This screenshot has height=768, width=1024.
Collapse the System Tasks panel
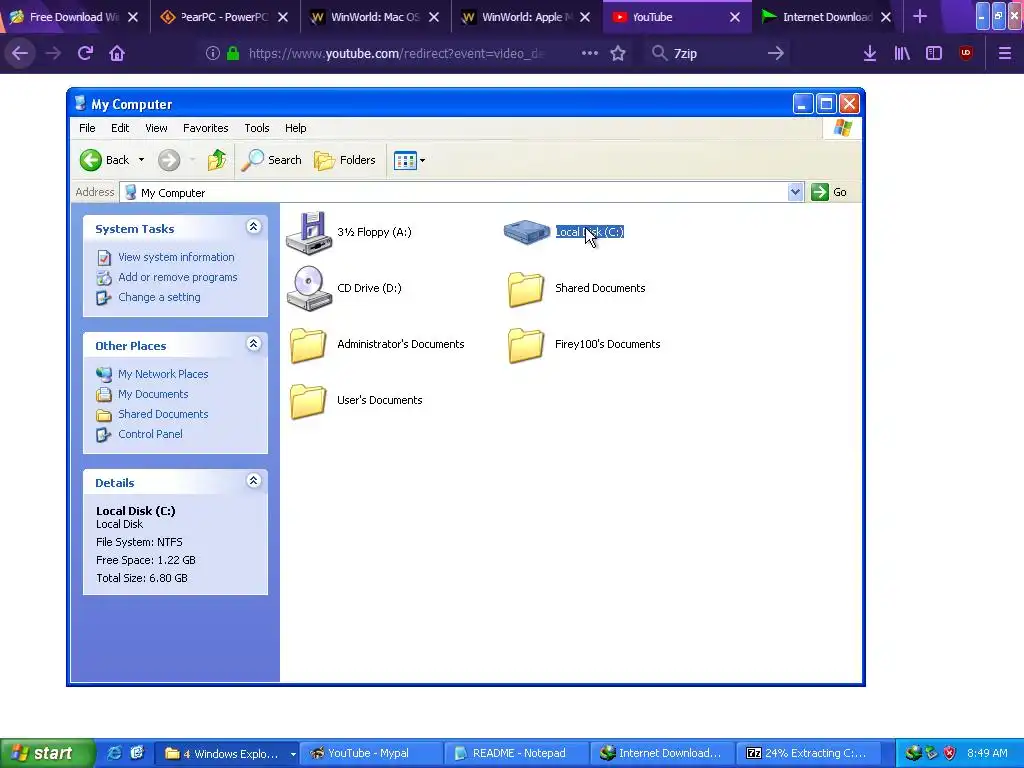[x=253, y=227]
